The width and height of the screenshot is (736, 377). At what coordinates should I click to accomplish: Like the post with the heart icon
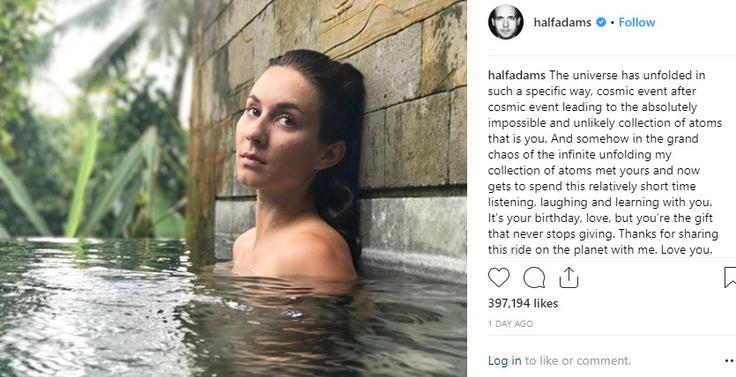point(498,277)
